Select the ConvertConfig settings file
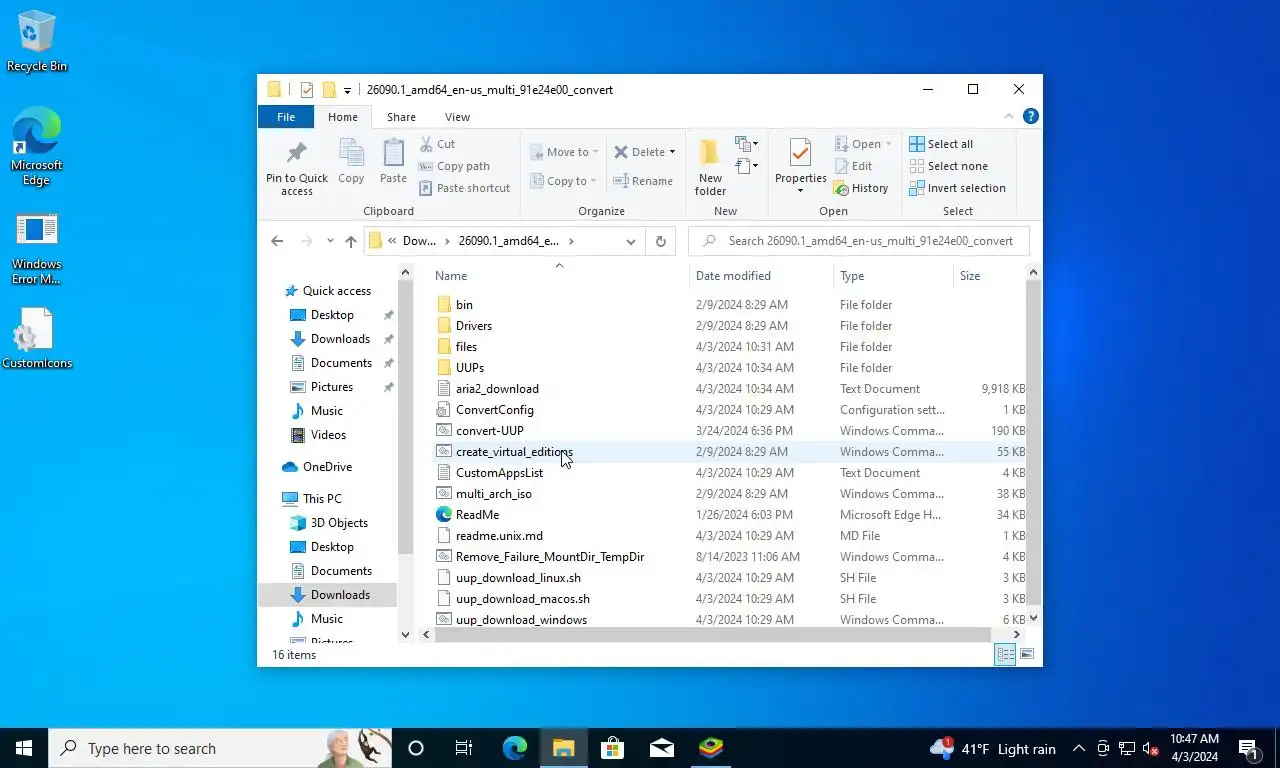Image resolution: width=1280 pixels, height=768 pixels. pyautogui.click(x=485, y=410)
